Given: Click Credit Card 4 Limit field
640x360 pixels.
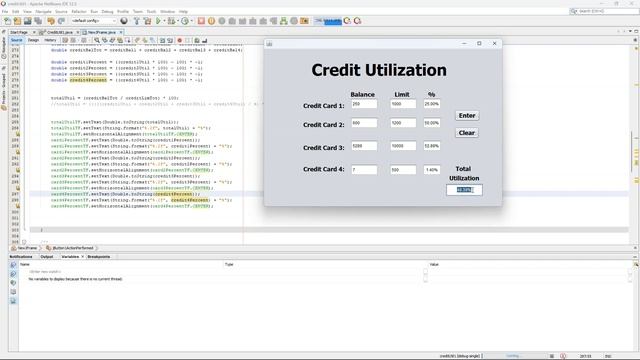Looking at the screenshot, I should pos(403,170).
